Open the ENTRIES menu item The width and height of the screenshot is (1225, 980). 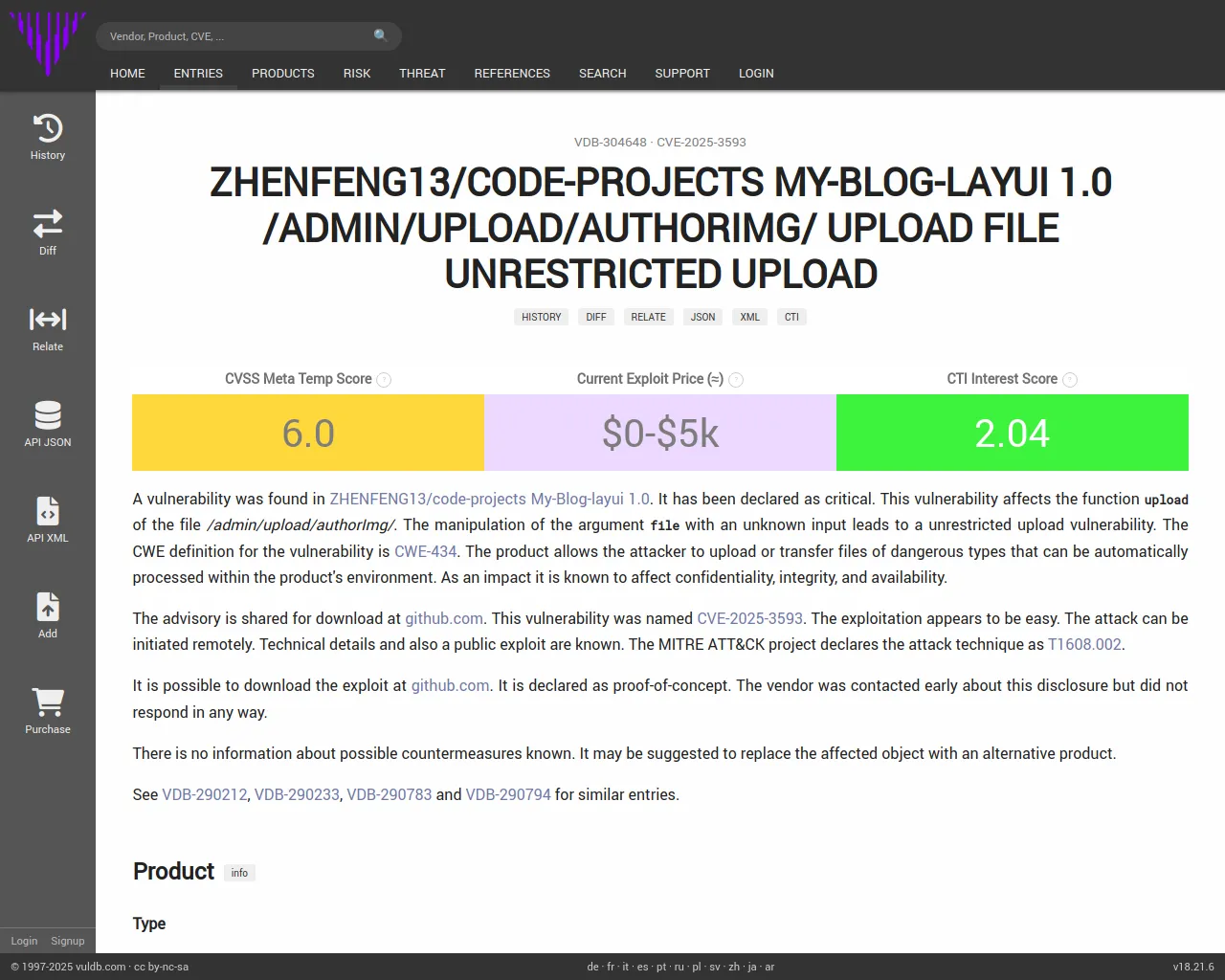click(x=198, y=73)
